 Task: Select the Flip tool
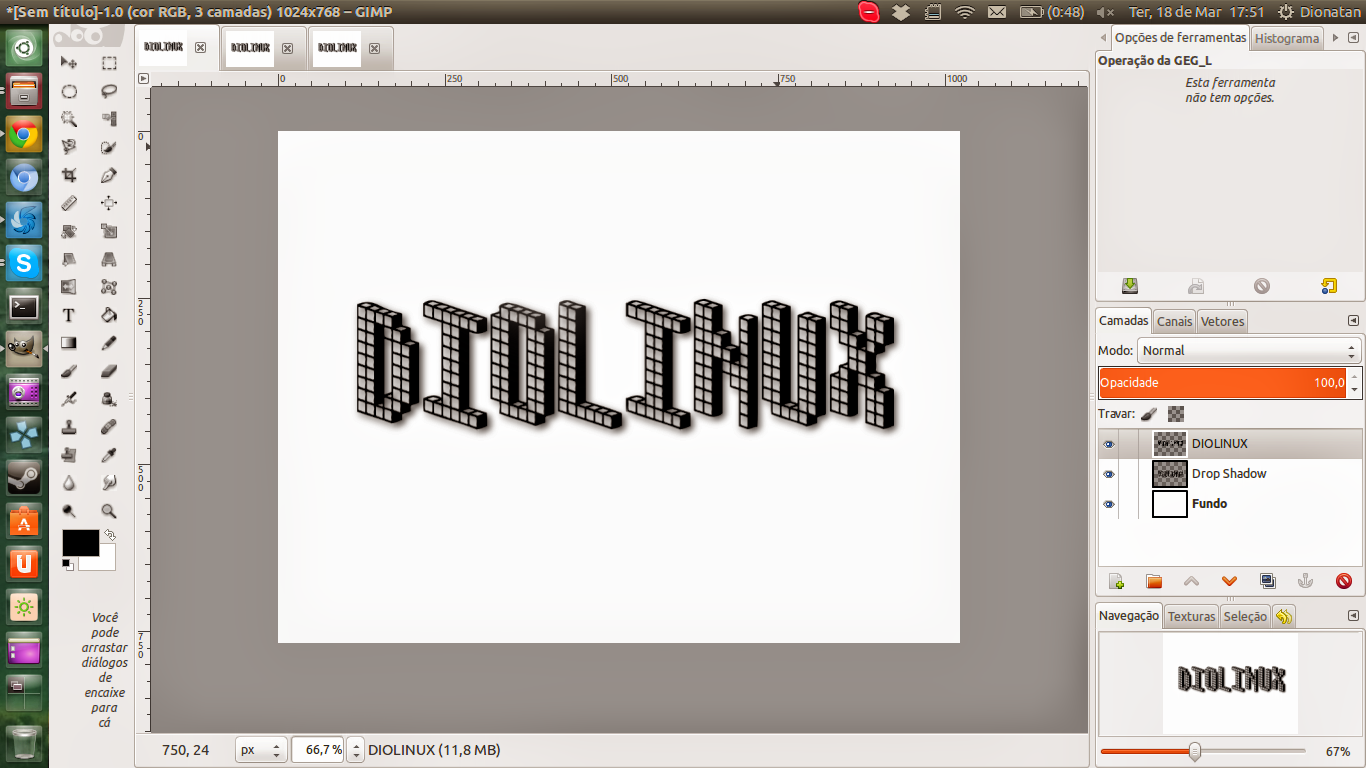pos(69,287)
